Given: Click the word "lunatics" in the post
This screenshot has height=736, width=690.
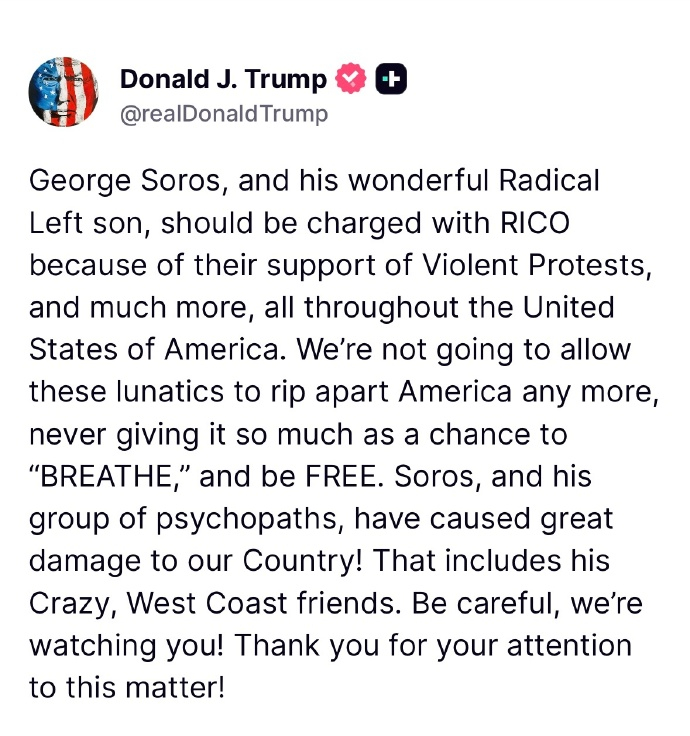Looking at the screenshot, I should (170, 392).
